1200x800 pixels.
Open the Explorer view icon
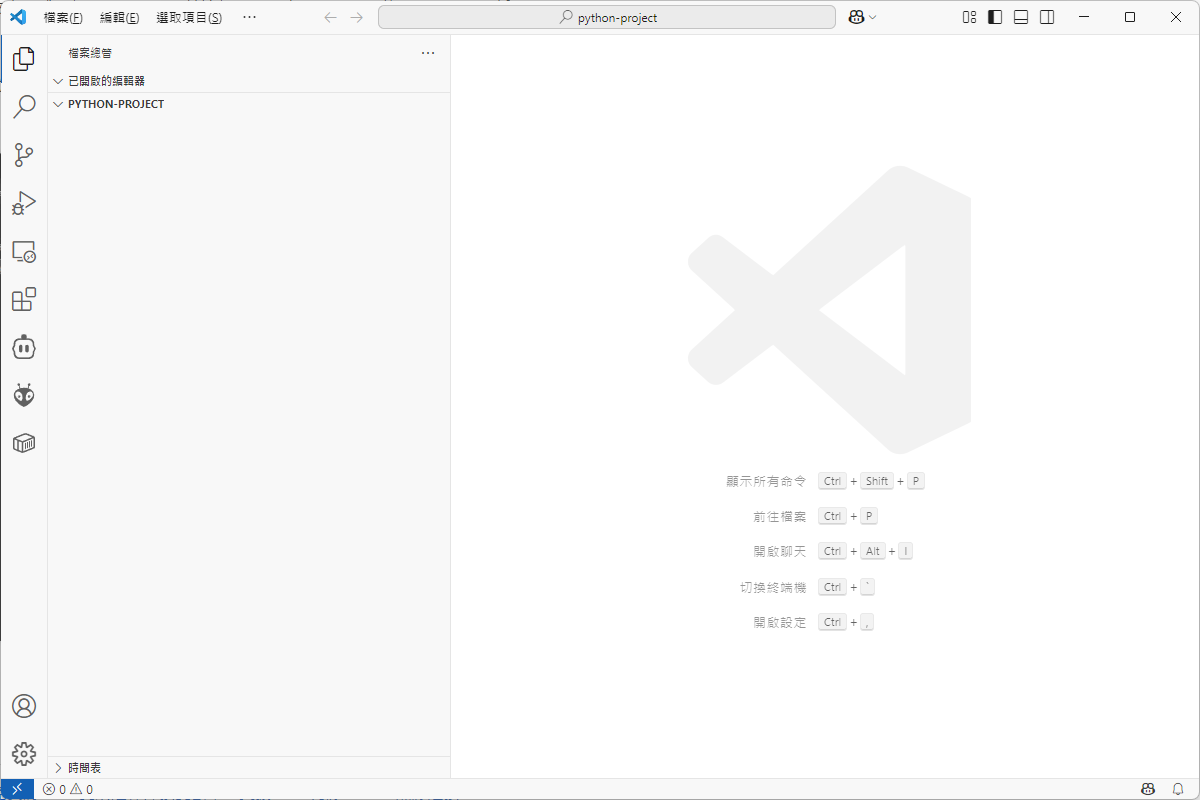24,58
